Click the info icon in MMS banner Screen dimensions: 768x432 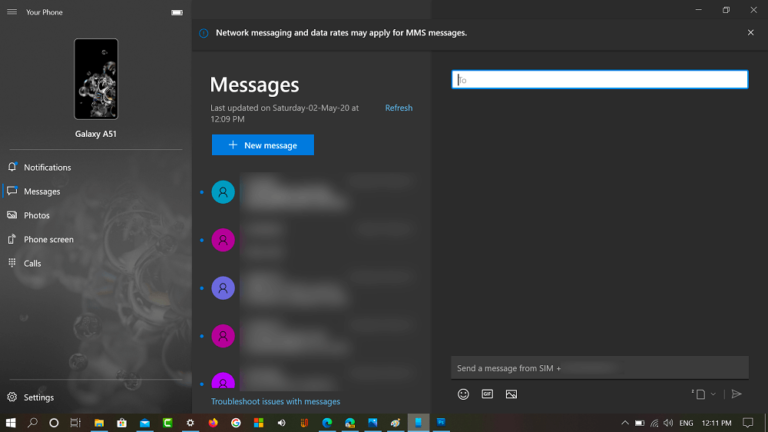click(x=204, y=33)
